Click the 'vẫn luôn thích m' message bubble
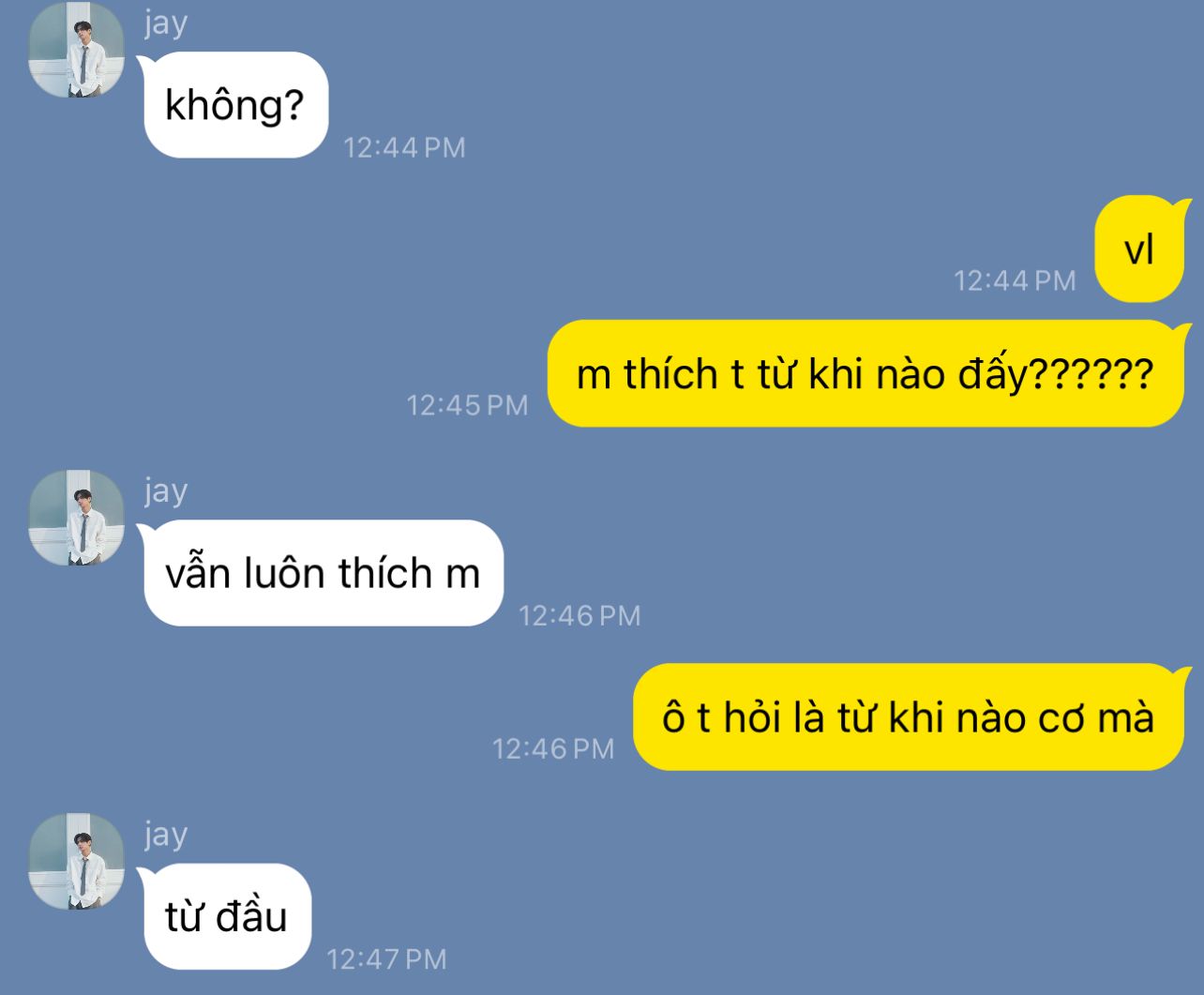Viewport: 1204px width, 995px height. click(x=323, y=573)
